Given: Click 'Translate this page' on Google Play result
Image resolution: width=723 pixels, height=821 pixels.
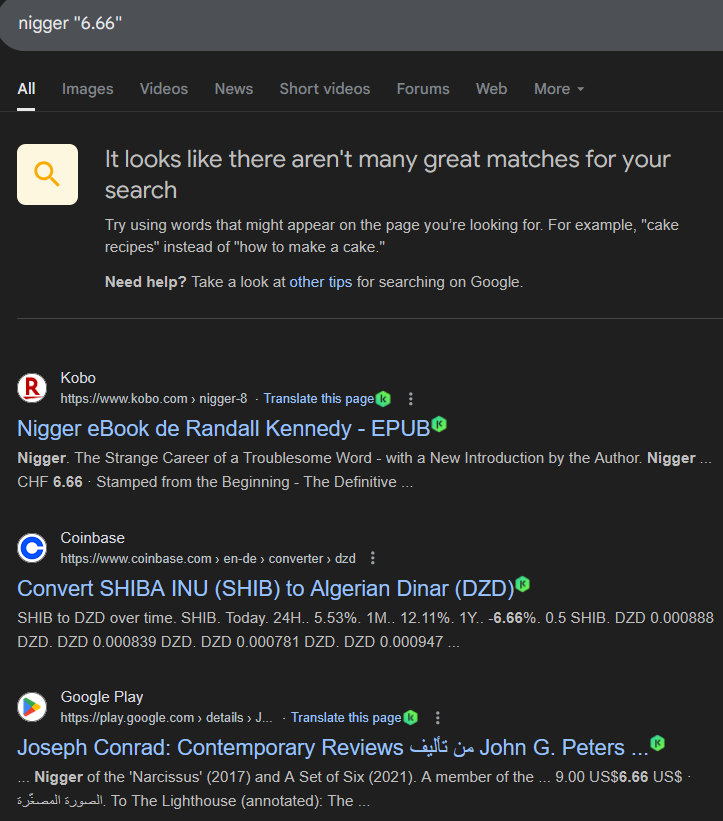Looking at the screenshot, I should click(346, 718).
